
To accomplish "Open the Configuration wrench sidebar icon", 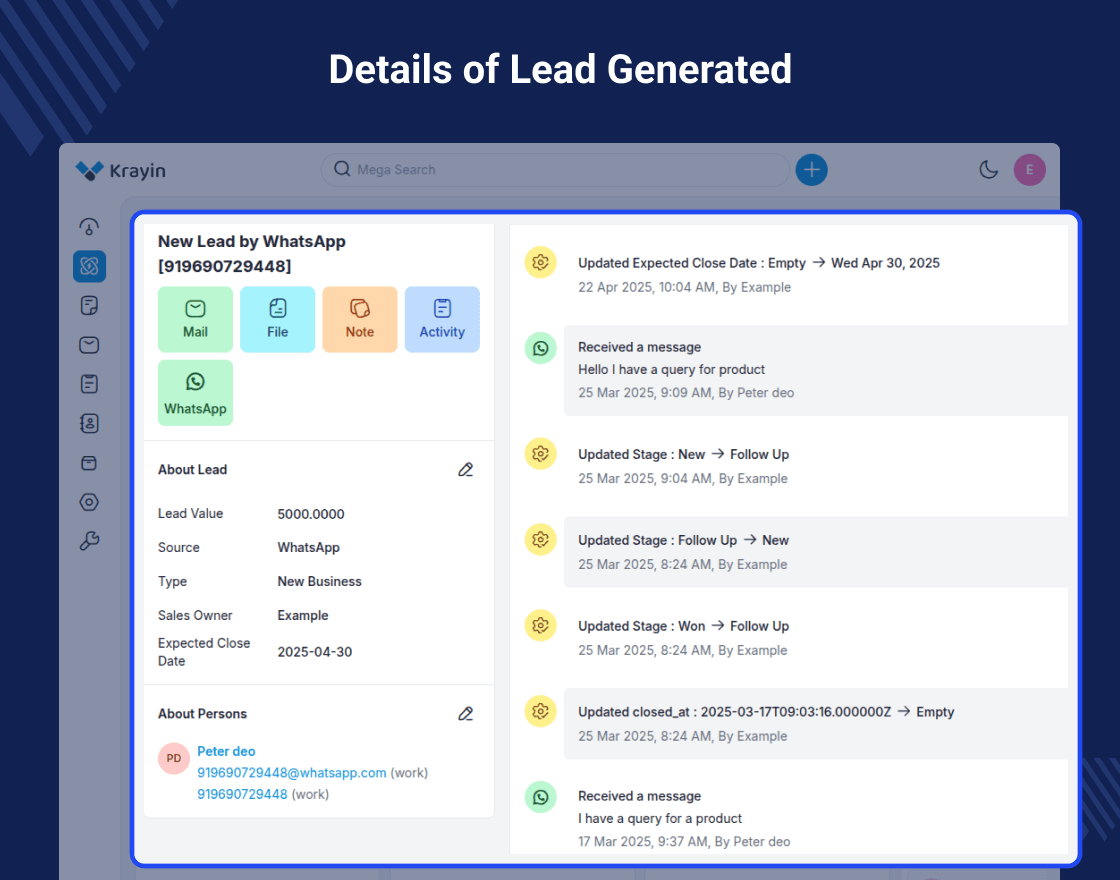I will [x=89, y=541].
